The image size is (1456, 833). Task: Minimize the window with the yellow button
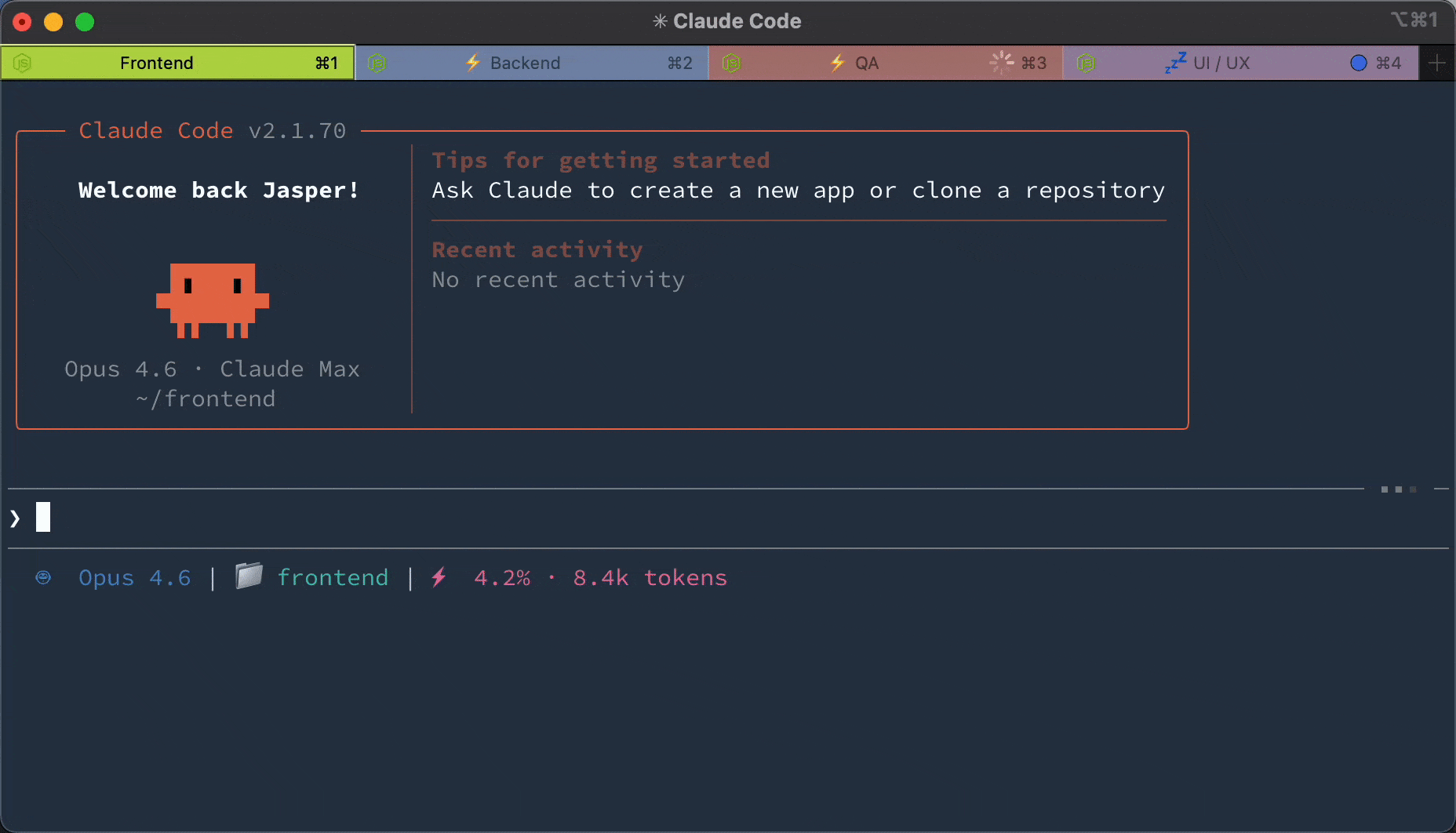53,22
